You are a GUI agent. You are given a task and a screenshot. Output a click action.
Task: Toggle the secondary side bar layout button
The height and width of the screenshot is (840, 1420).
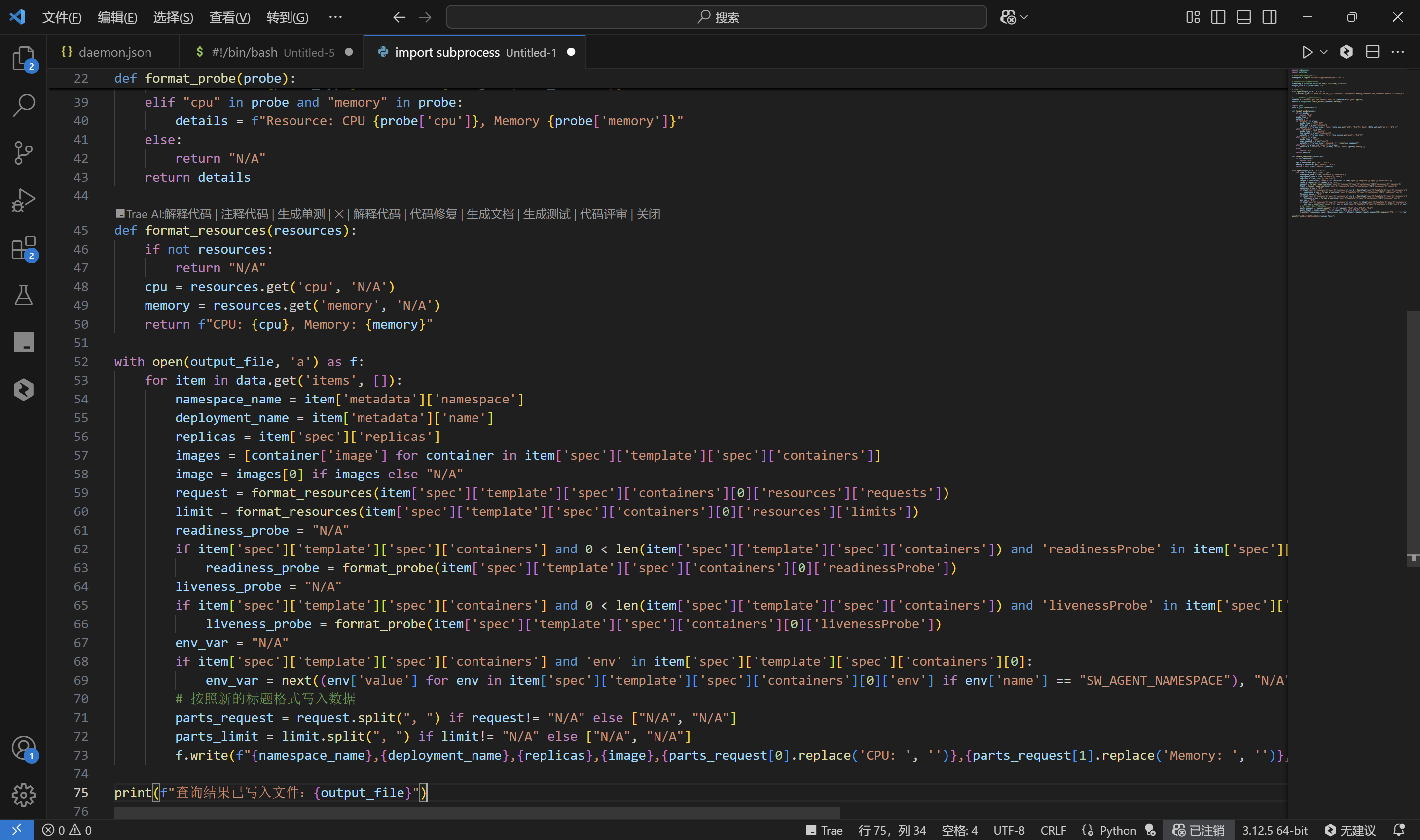[1269, 17]
